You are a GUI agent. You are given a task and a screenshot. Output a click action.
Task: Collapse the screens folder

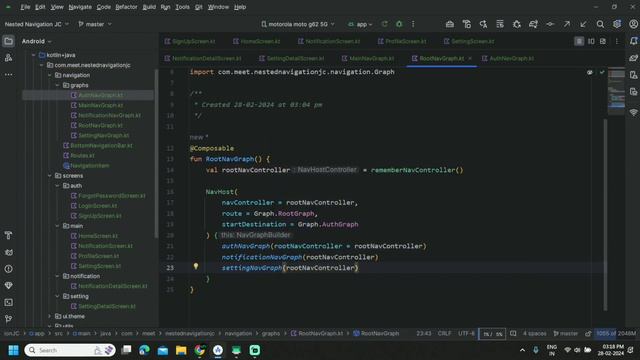[x=50, y=176]
